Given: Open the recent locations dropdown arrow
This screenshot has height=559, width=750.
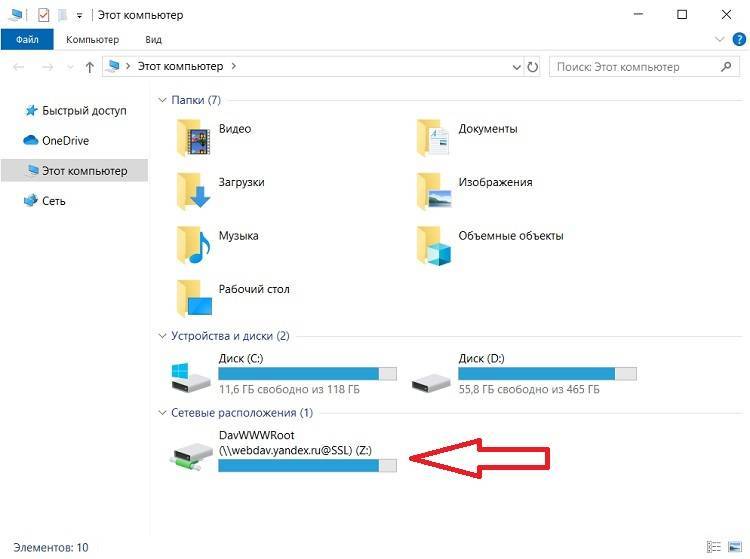Looking at the screenshot, I should coord(70,67).
